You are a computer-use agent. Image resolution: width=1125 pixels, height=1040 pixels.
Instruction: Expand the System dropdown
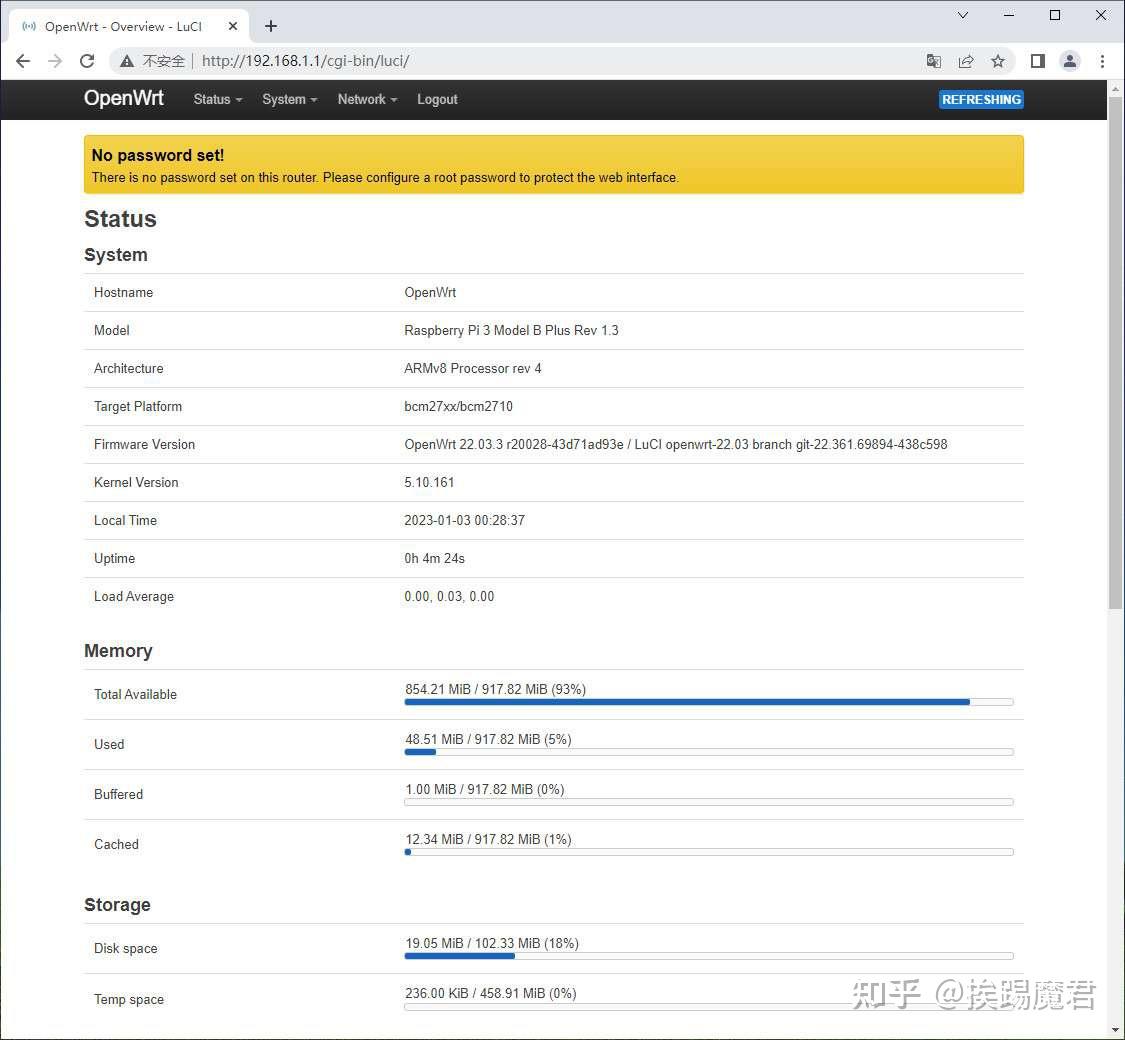point(289,99)
